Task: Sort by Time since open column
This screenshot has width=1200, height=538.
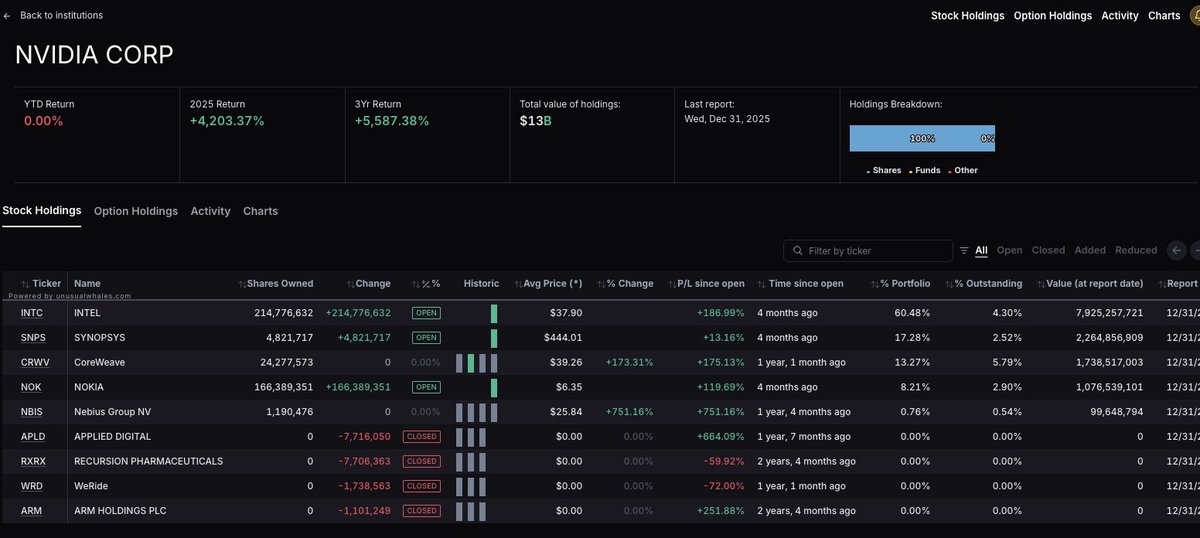Action: pyautogui.click(x=800, y=284)
